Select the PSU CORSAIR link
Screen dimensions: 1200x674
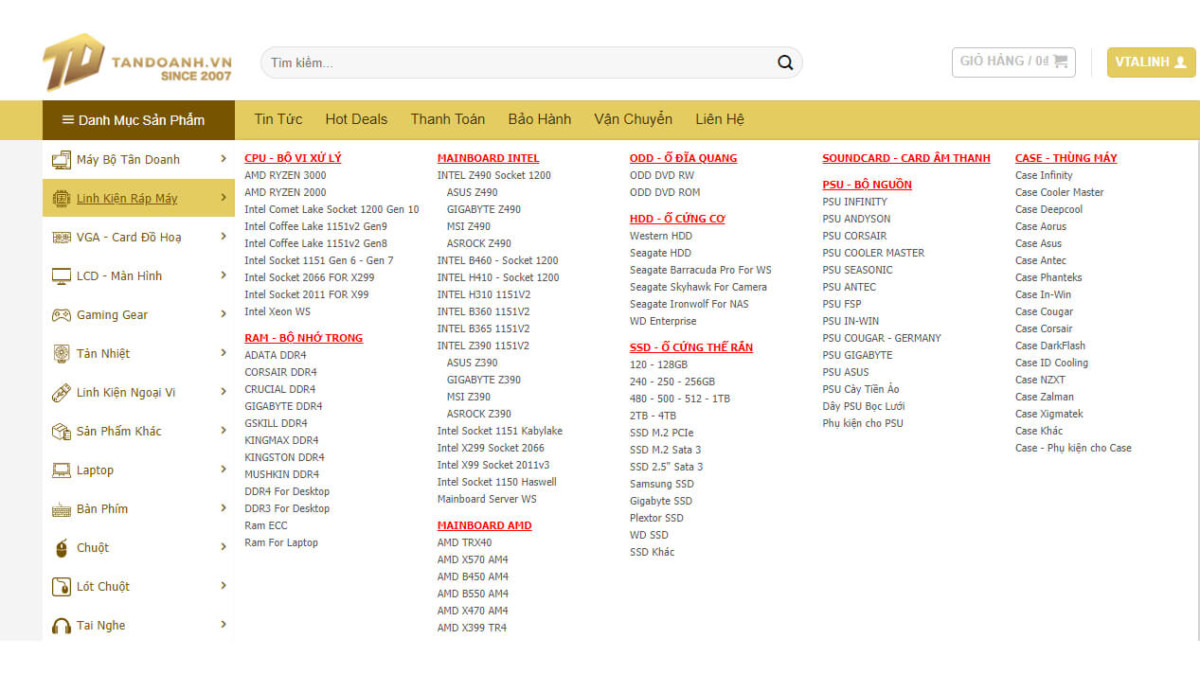click(854, 236)
